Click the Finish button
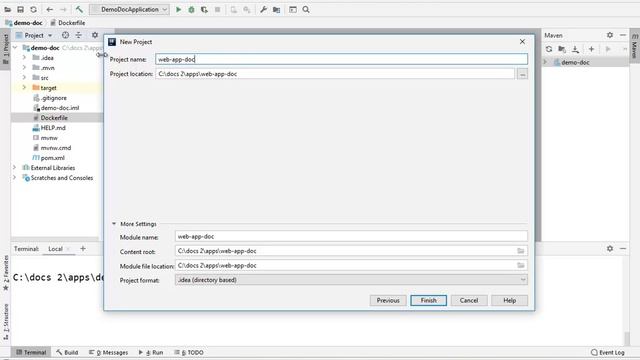This screenshot has height=360, width=640. click(x=429, y=300)
